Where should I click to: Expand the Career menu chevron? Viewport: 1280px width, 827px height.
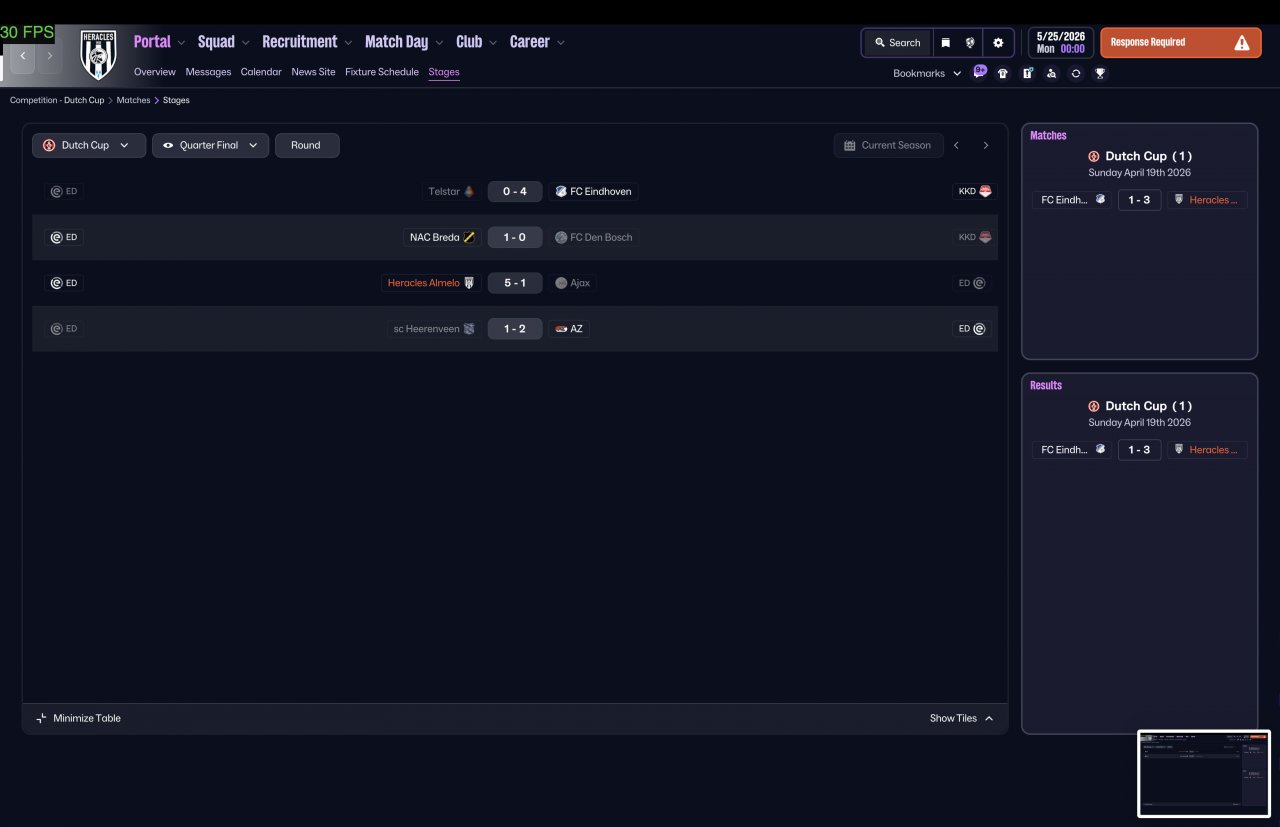tap(561, 43)
